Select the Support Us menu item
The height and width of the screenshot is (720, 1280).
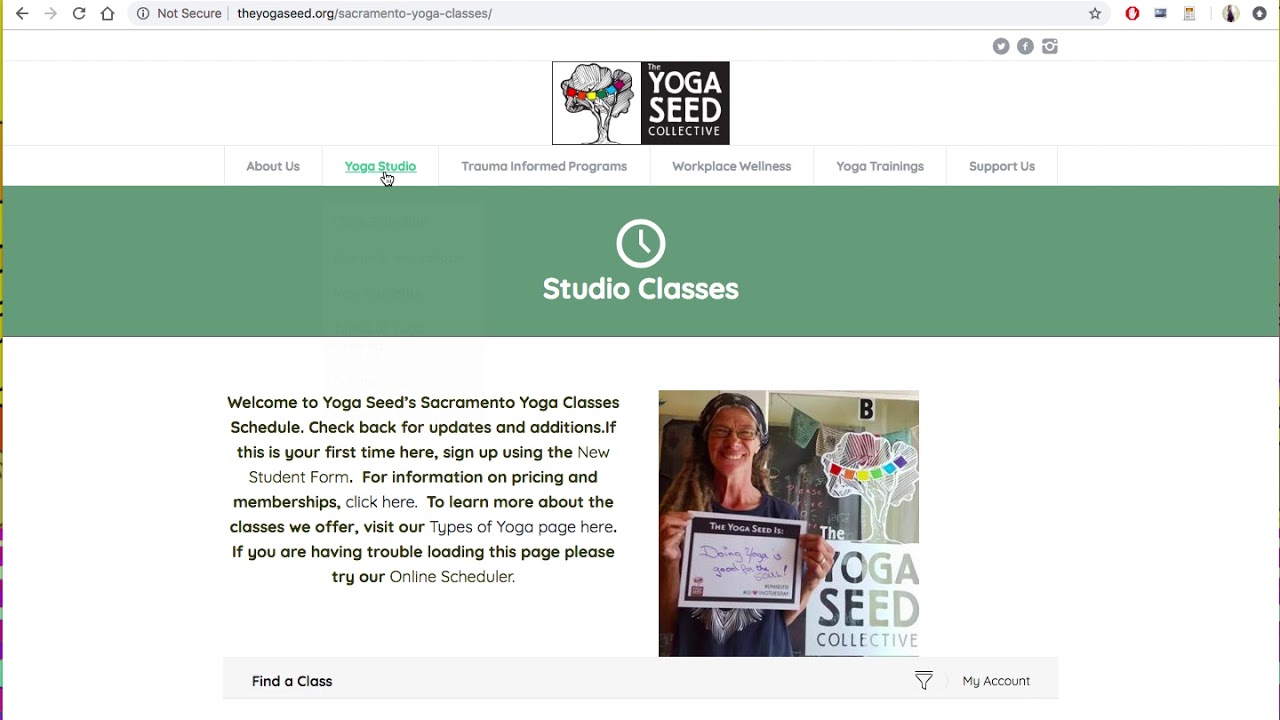(1002, 166)
